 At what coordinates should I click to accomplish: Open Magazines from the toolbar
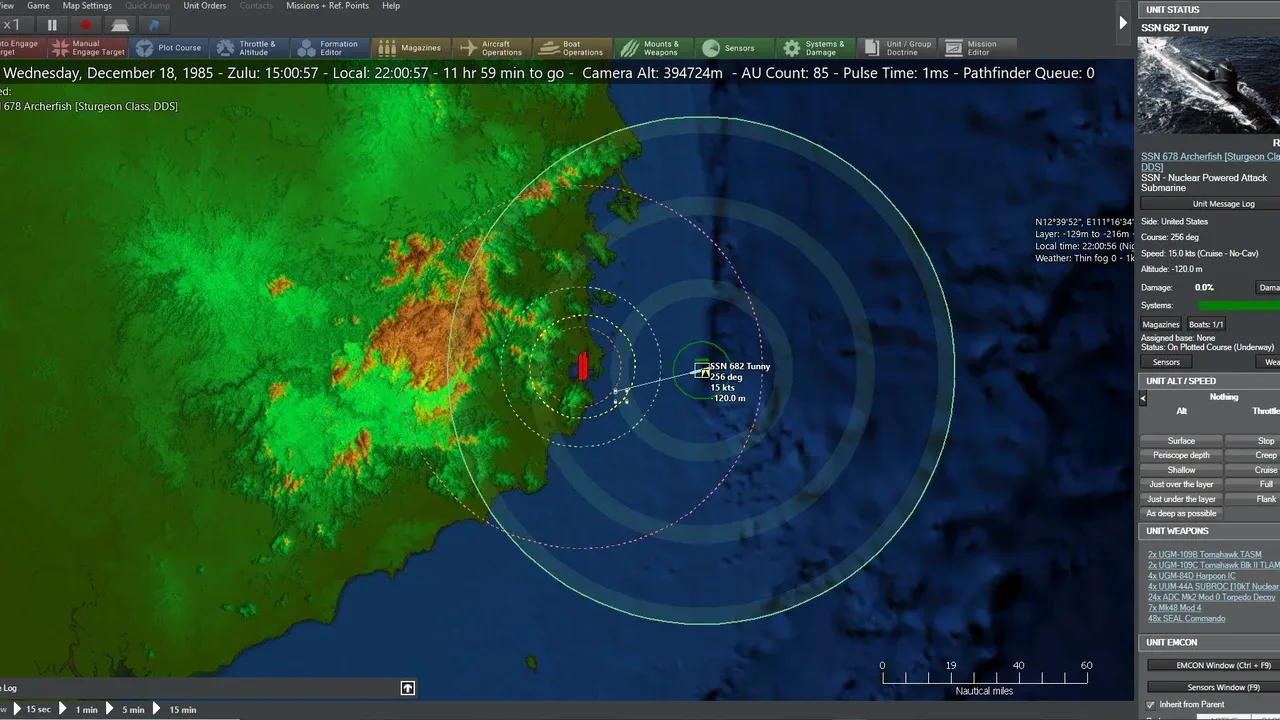410,48
